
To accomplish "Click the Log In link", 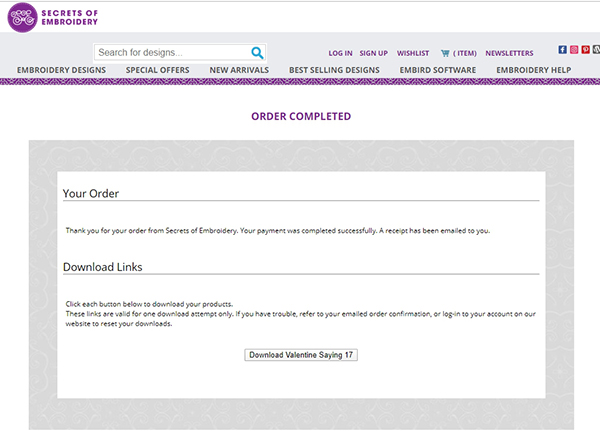I will click(340, 53).
